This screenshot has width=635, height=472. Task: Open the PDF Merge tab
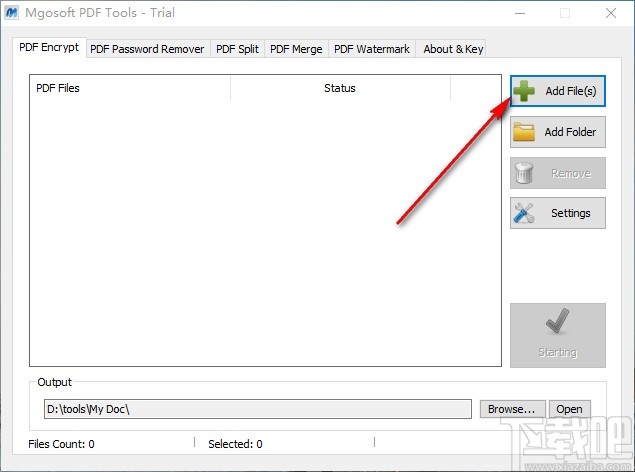296,49
